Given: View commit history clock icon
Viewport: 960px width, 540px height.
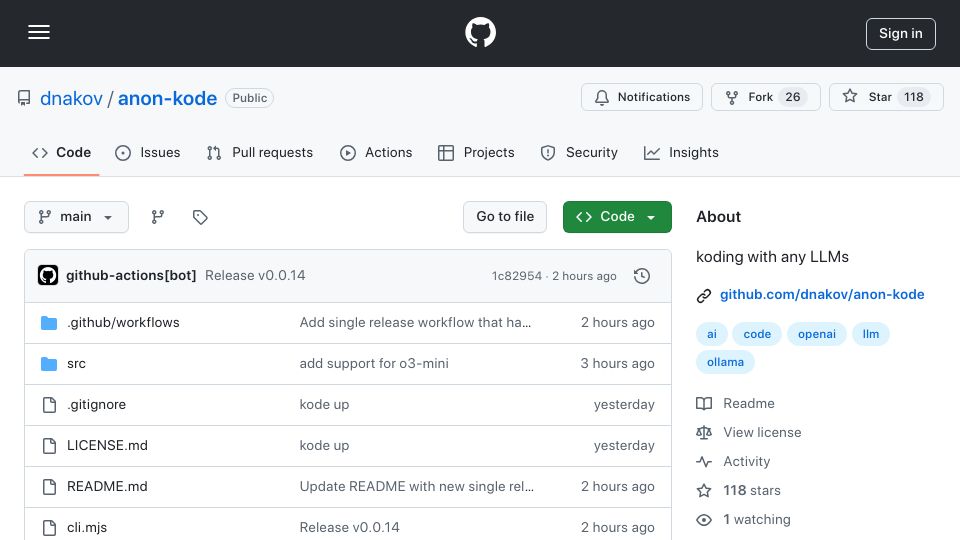Looking at the screenshot, I should (x=642, y=276).
